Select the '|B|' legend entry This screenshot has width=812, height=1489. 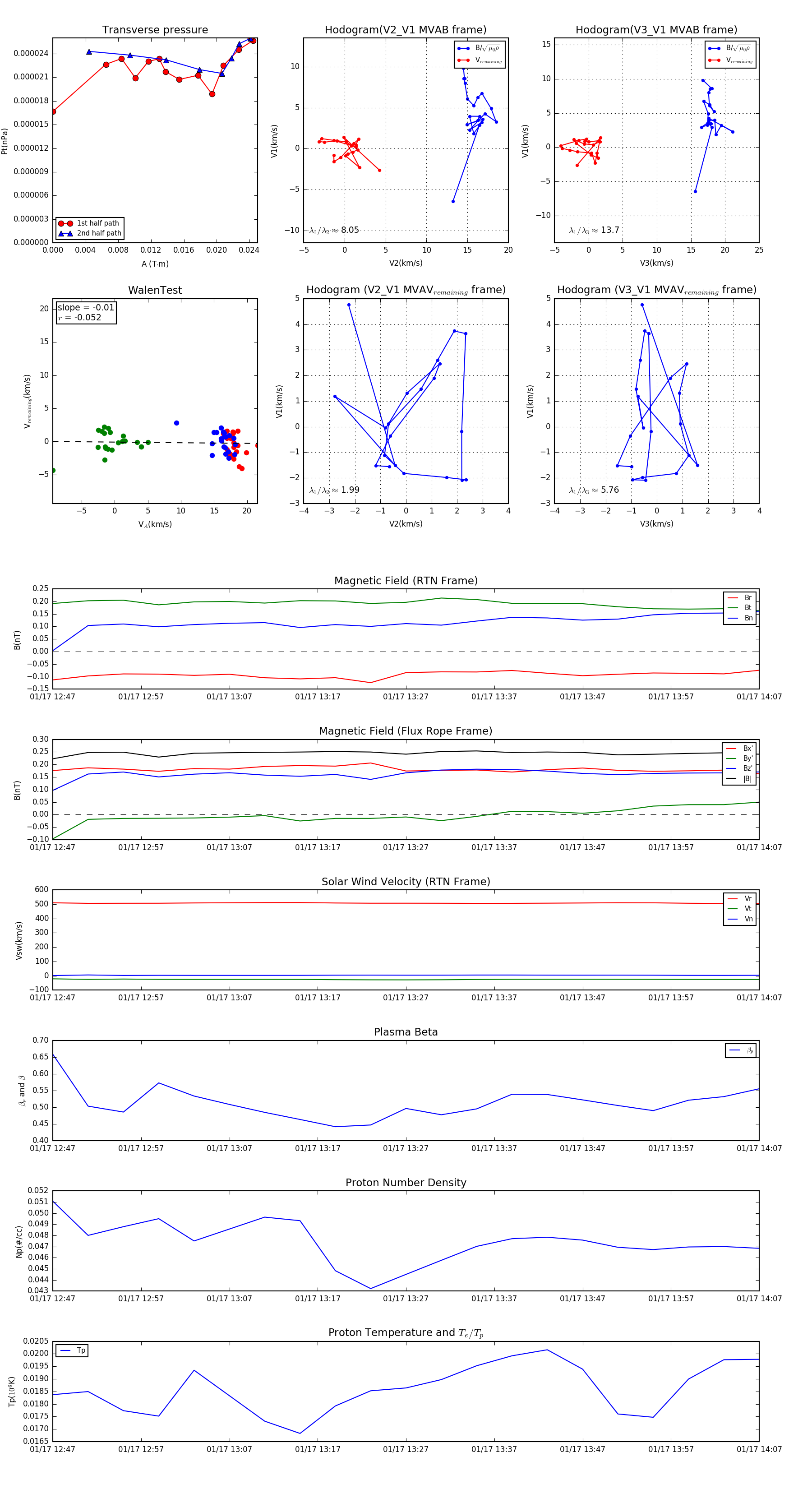[x=739, y=779]
